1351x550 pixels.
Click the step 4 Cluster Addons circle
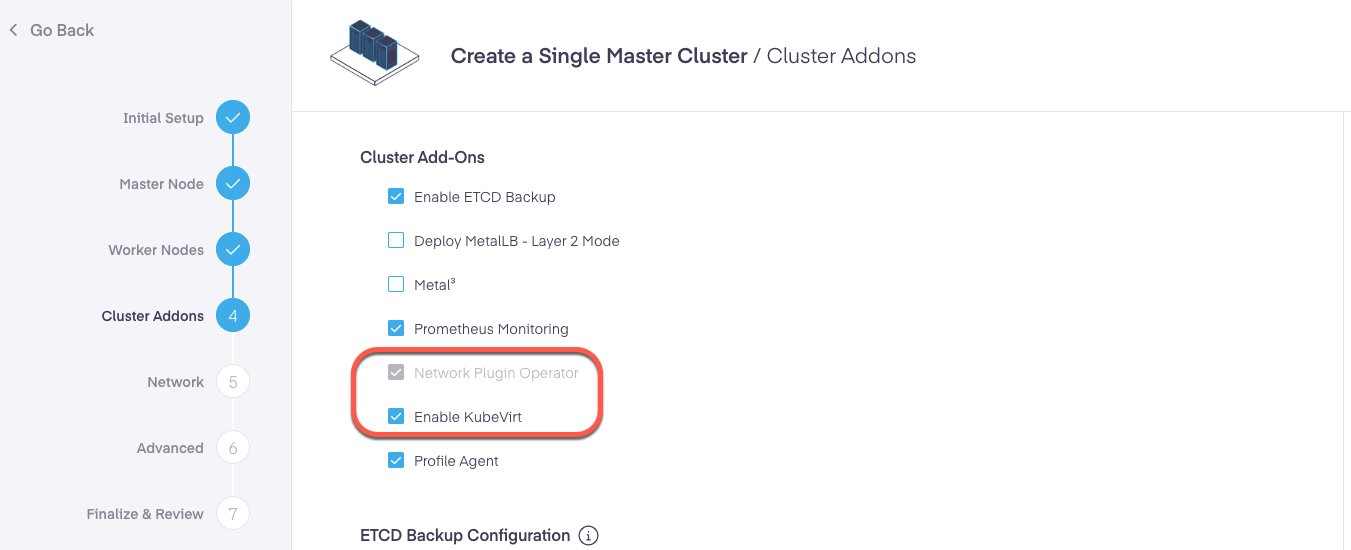point(233,316)
